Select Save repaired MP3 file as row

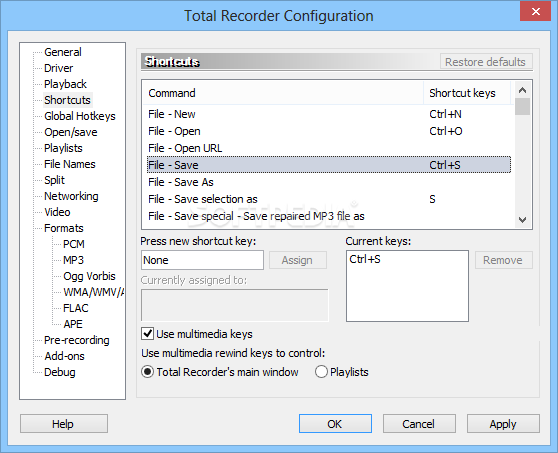(x=329, y=216)
